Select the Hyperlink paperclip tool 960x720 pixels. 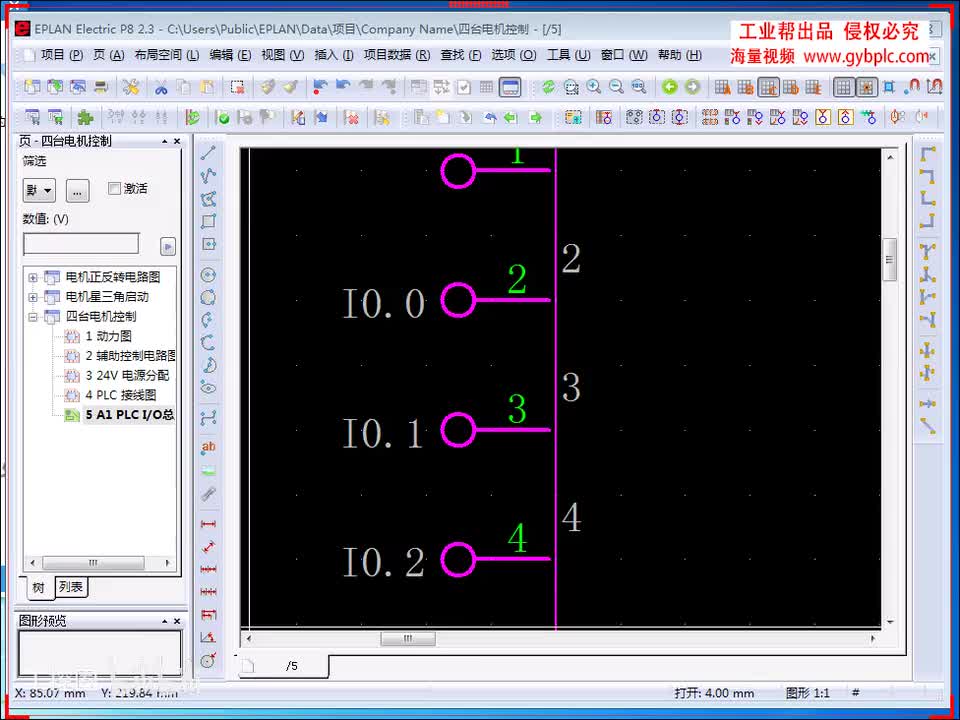(x=208, y=494)
